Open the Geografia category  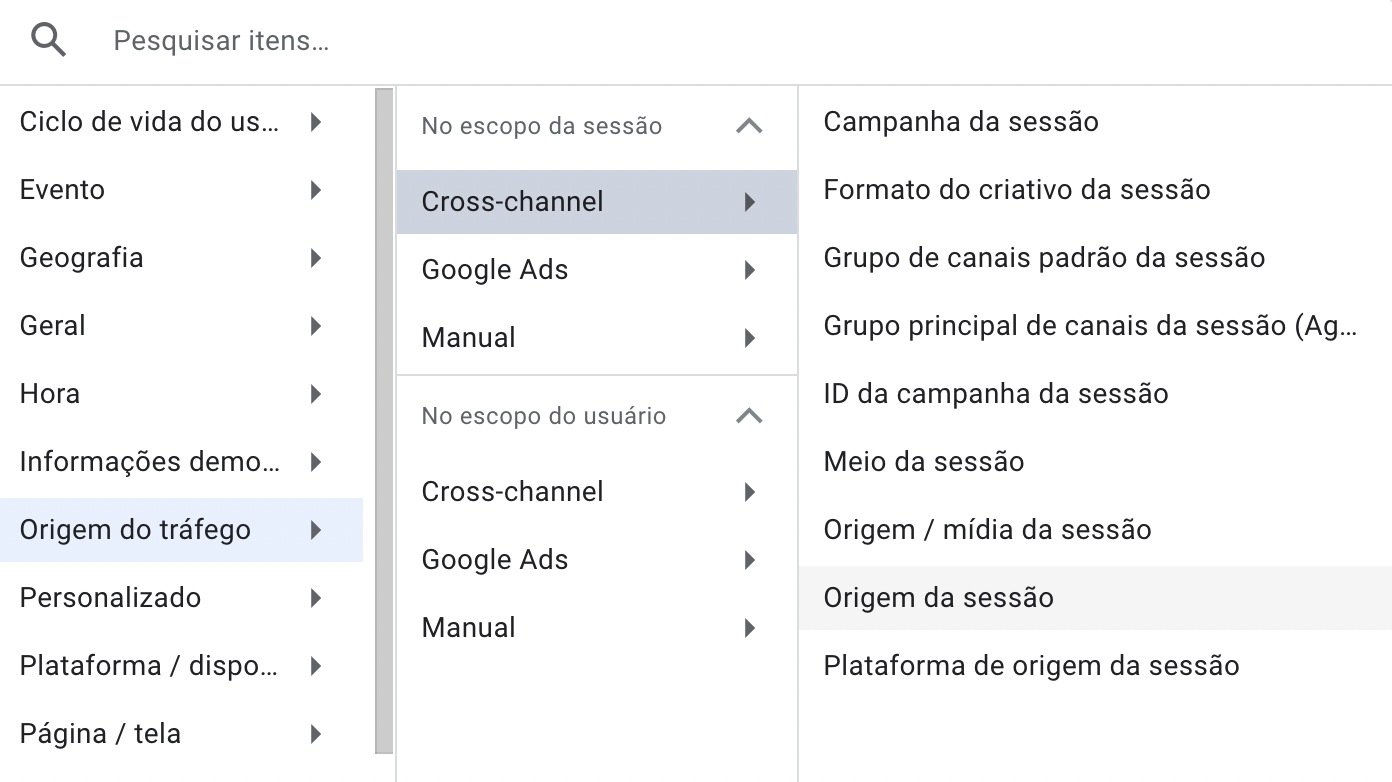[181, 258]
